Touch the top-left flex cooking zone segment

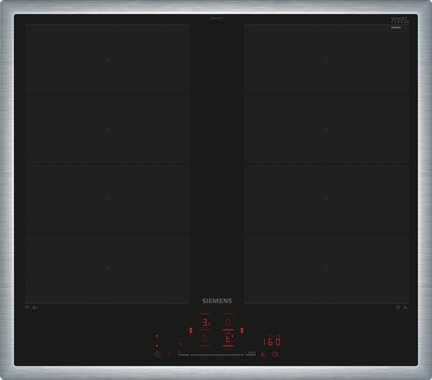(107, 59)
